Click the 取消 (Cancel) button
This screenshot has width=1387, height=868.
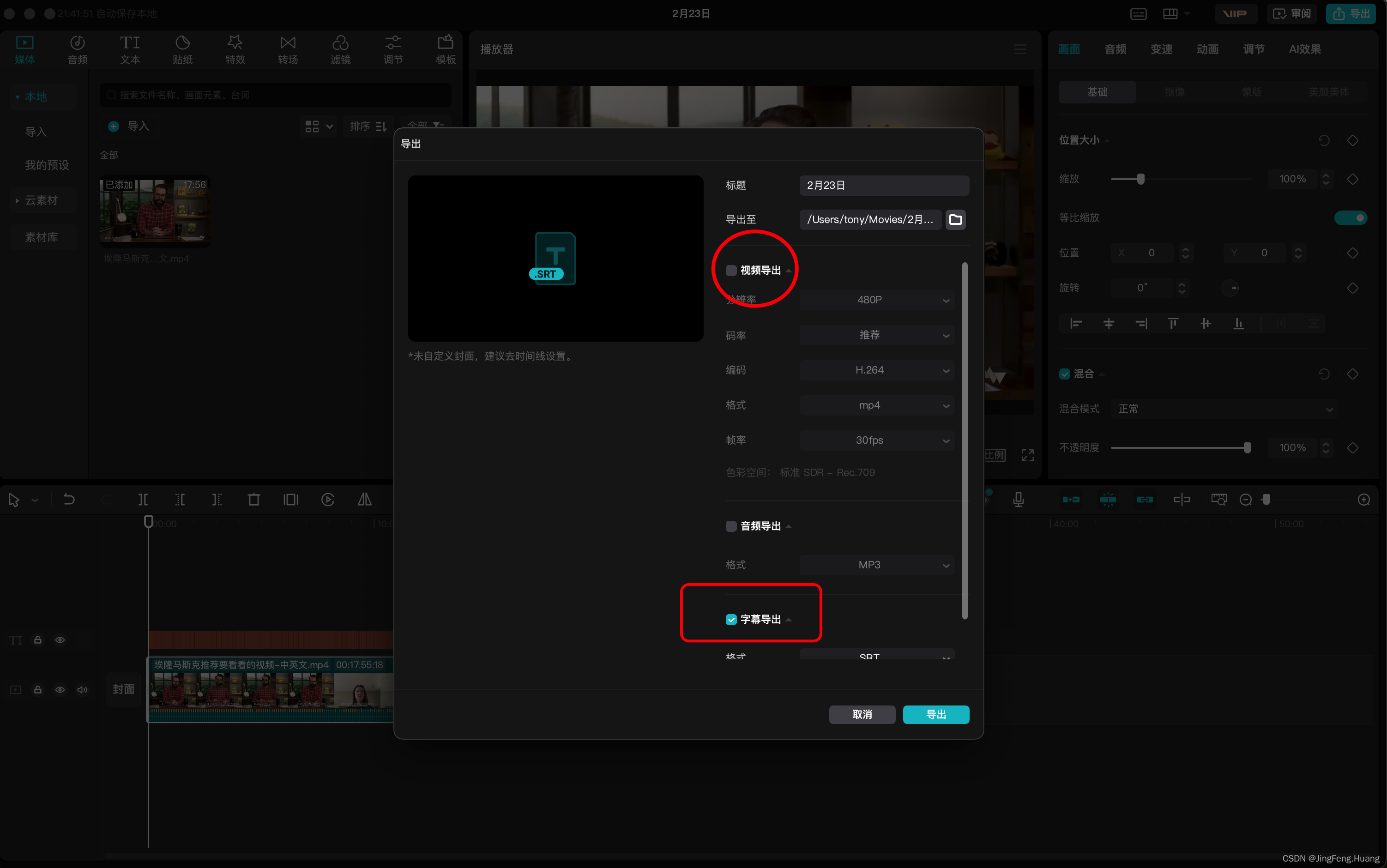[x=861, y=714]
